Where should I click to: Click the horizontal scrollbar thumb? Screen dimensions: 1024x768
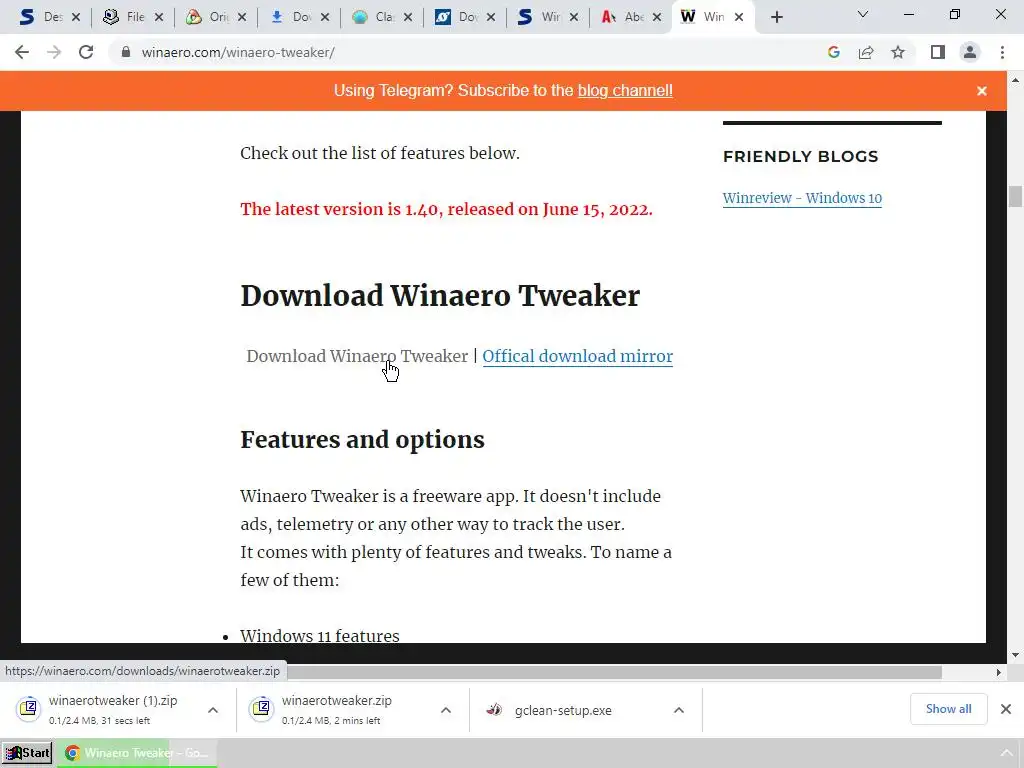(x=614, y=672)
